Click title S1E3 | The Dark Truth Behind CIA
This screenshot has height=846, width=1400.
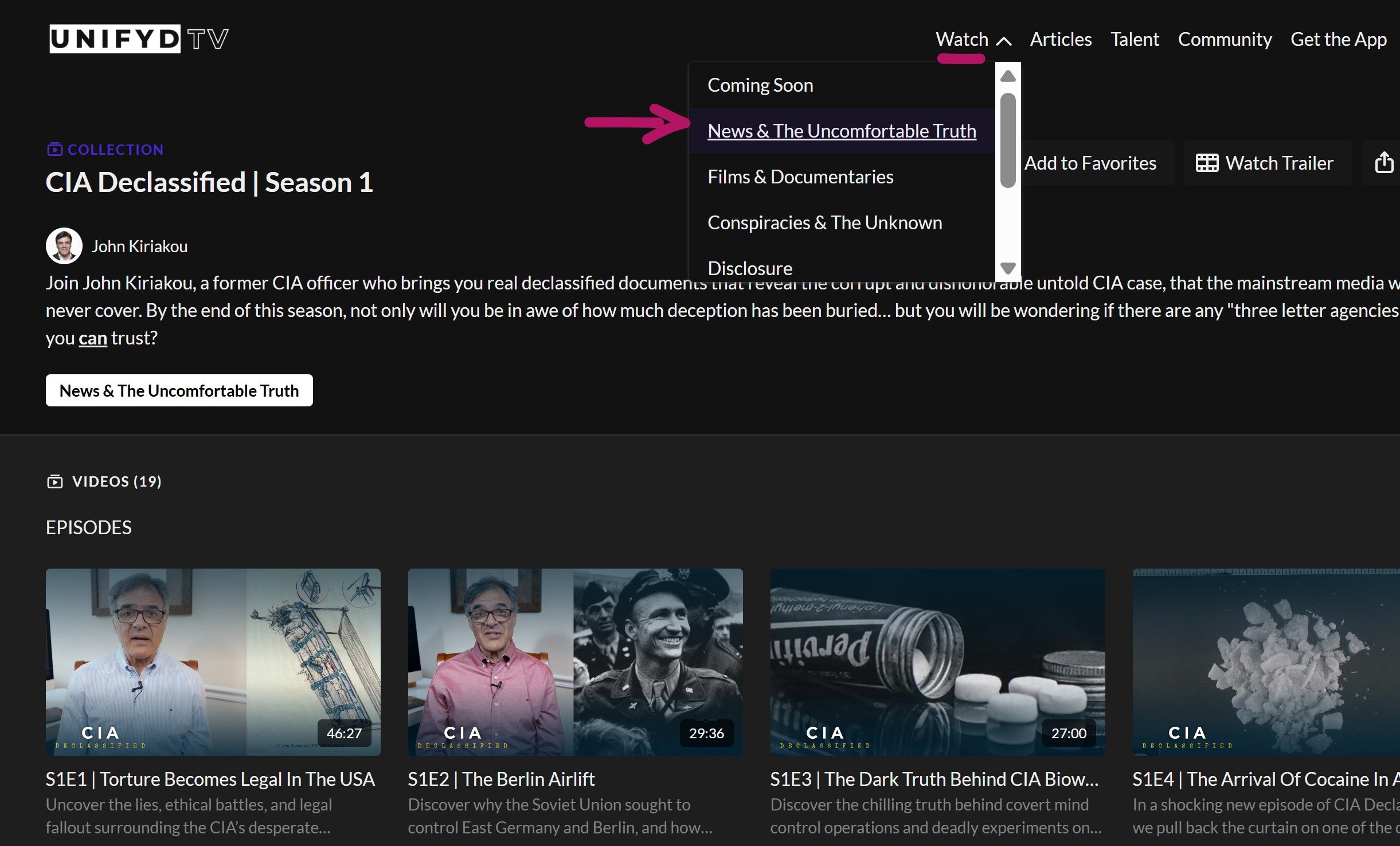[934, 779]
